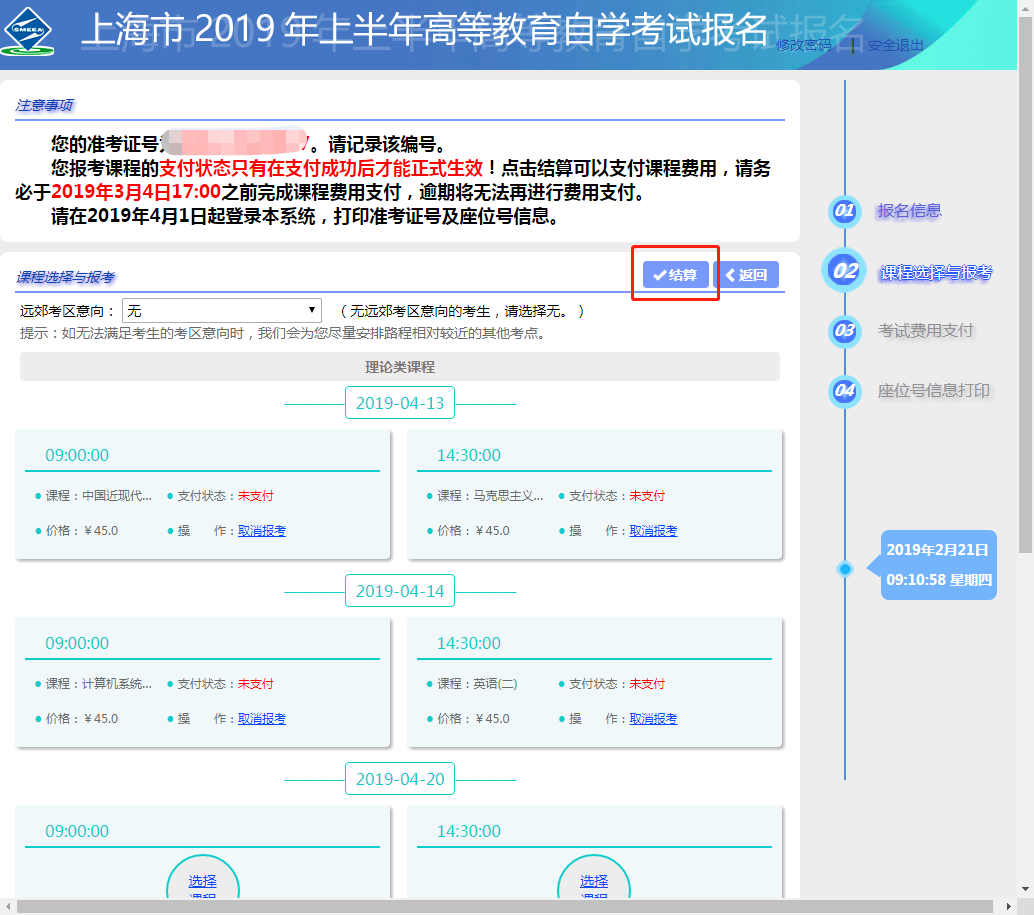
Task: Go to 考试费用支付 step
Action: pyautogui.click(x=925, y=331)
